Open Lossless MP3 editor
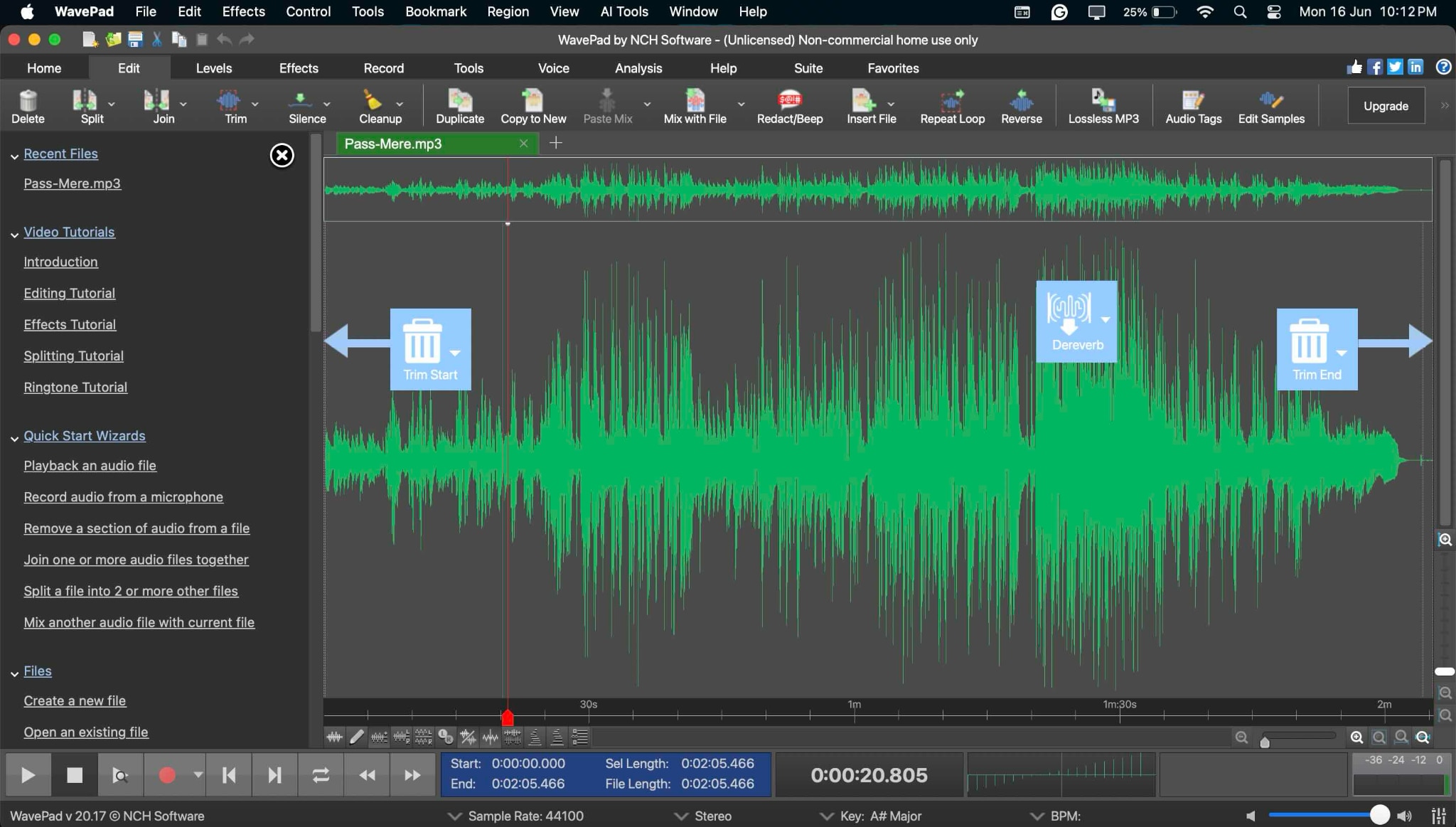 1103,106
